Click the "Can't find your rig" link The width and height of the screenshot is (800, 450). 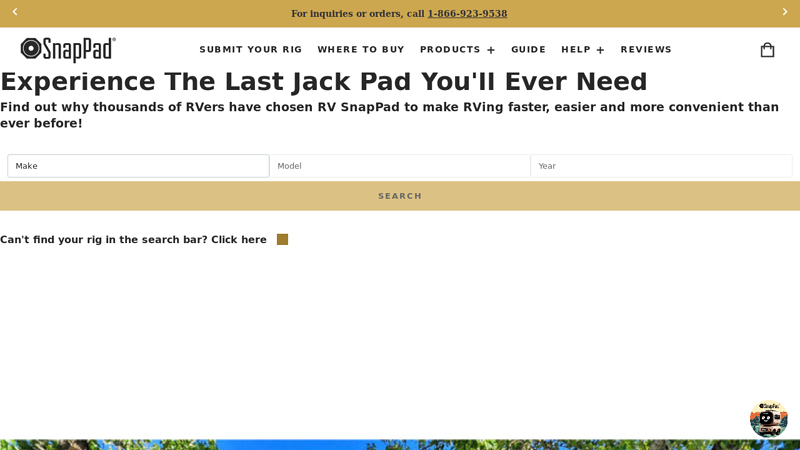(133, 240)
